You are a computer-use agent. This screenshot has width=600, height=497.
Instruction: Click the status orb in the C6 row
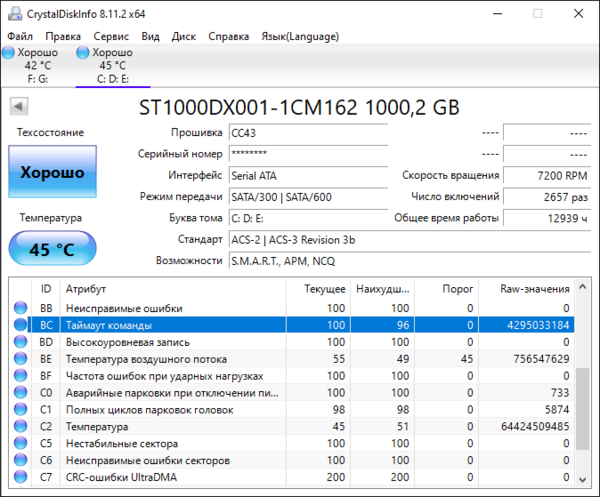point(20,460)
